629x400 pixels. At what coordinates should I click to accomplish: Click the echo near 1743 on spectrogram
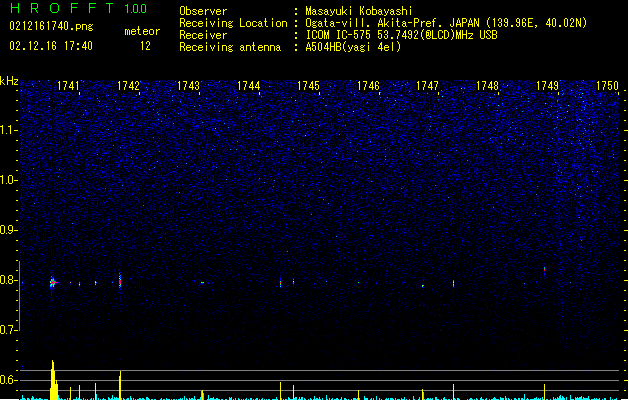[202, 283]
